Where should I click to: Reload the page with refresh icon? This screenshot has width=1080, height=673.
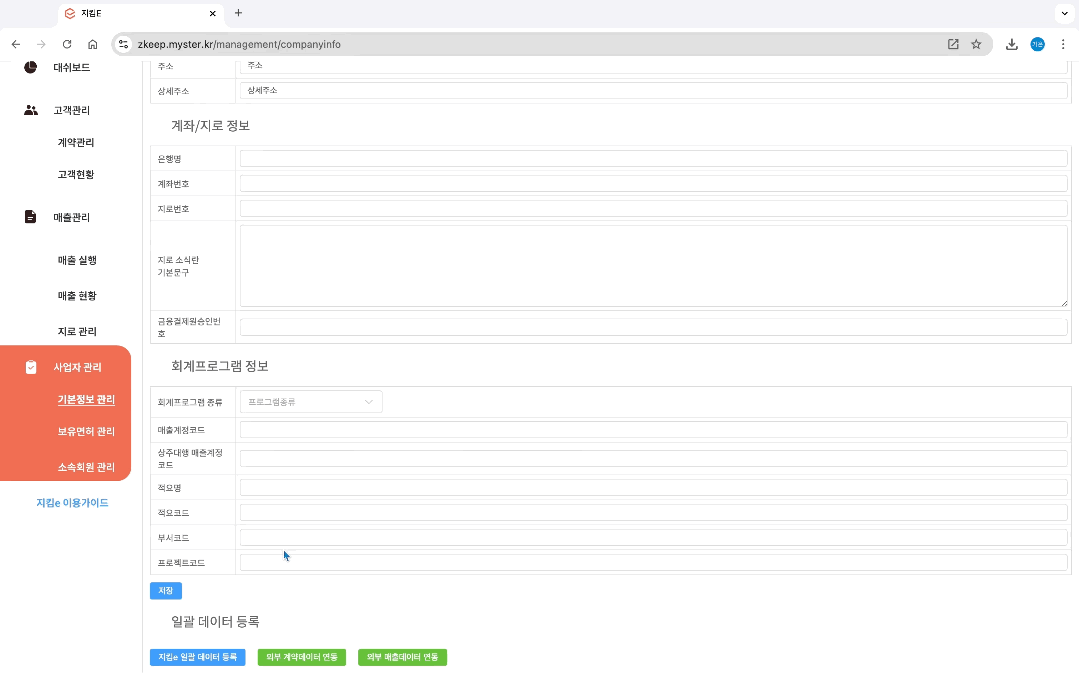(67, 44)
